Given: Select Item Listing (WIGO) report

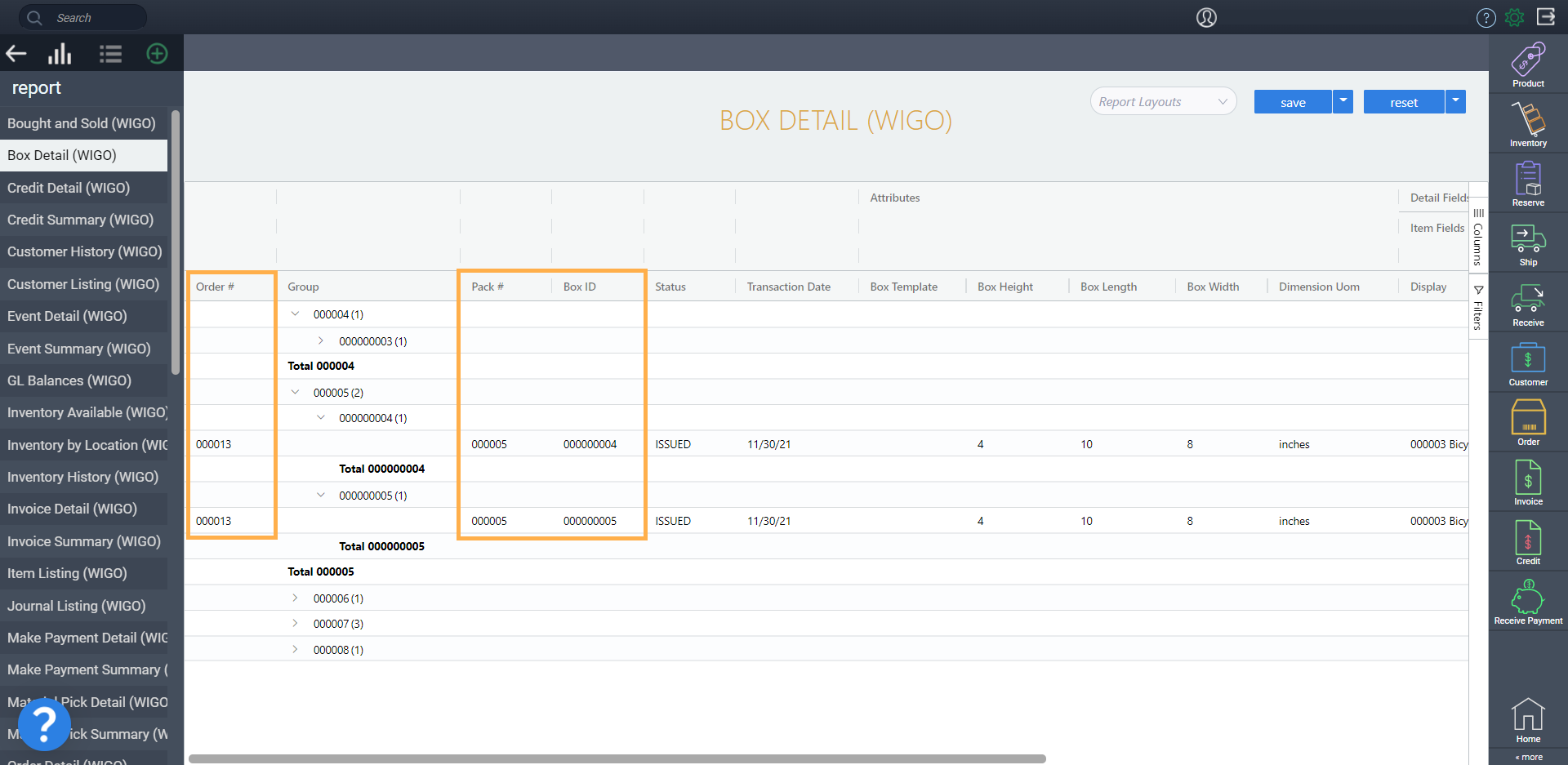Looking at the screenshot, I should [x=83, y=573].
